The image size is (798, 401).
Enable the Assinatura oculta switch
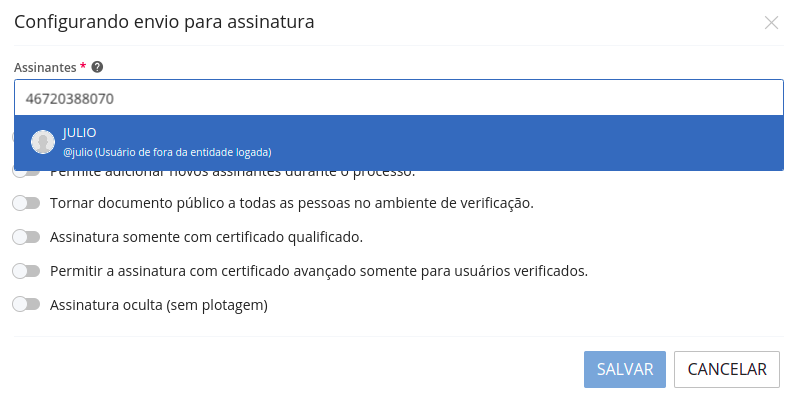(x=26, y=305)
